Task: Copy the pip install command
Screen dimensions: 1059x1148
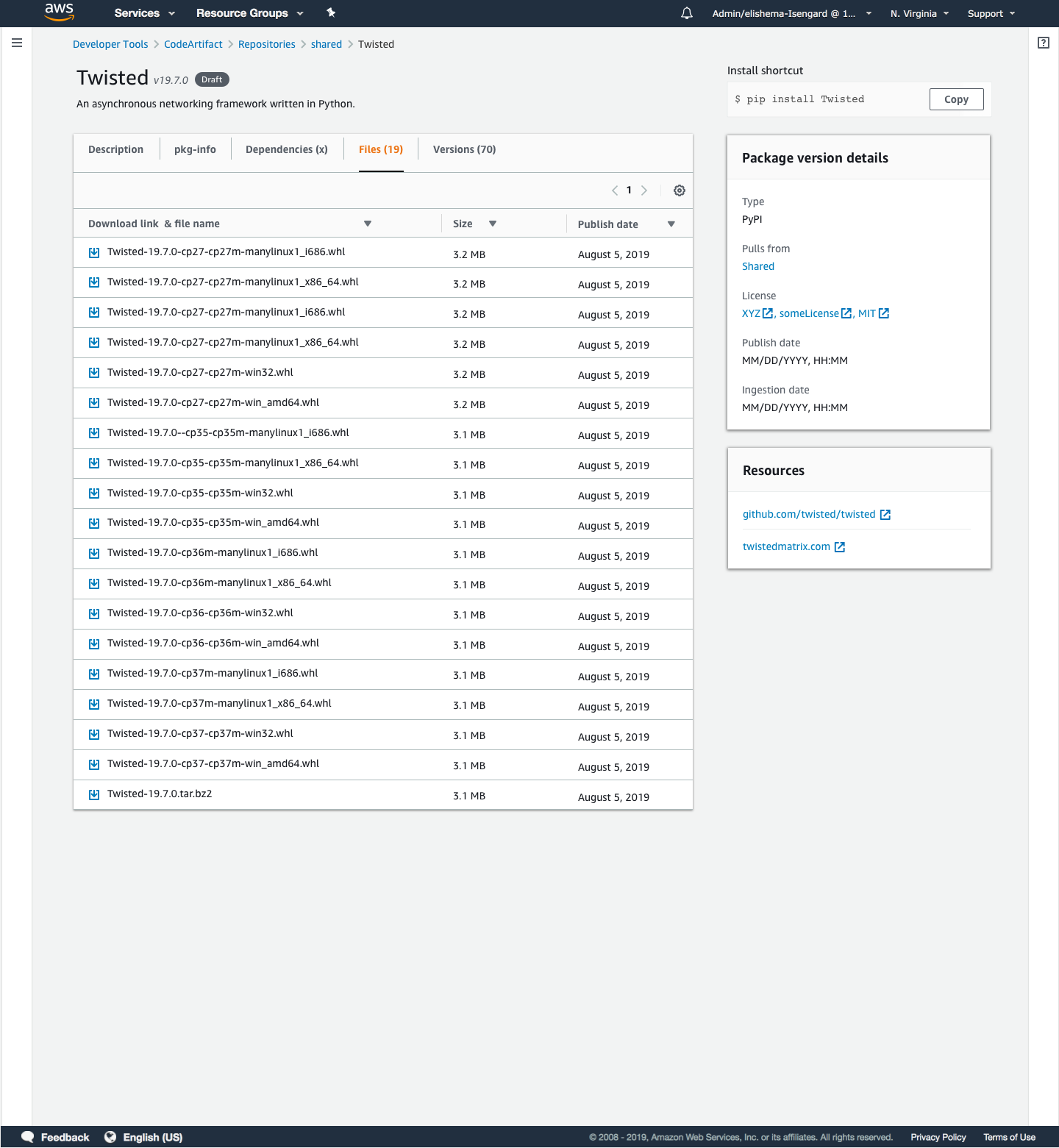Action: (x=957, y=99)
